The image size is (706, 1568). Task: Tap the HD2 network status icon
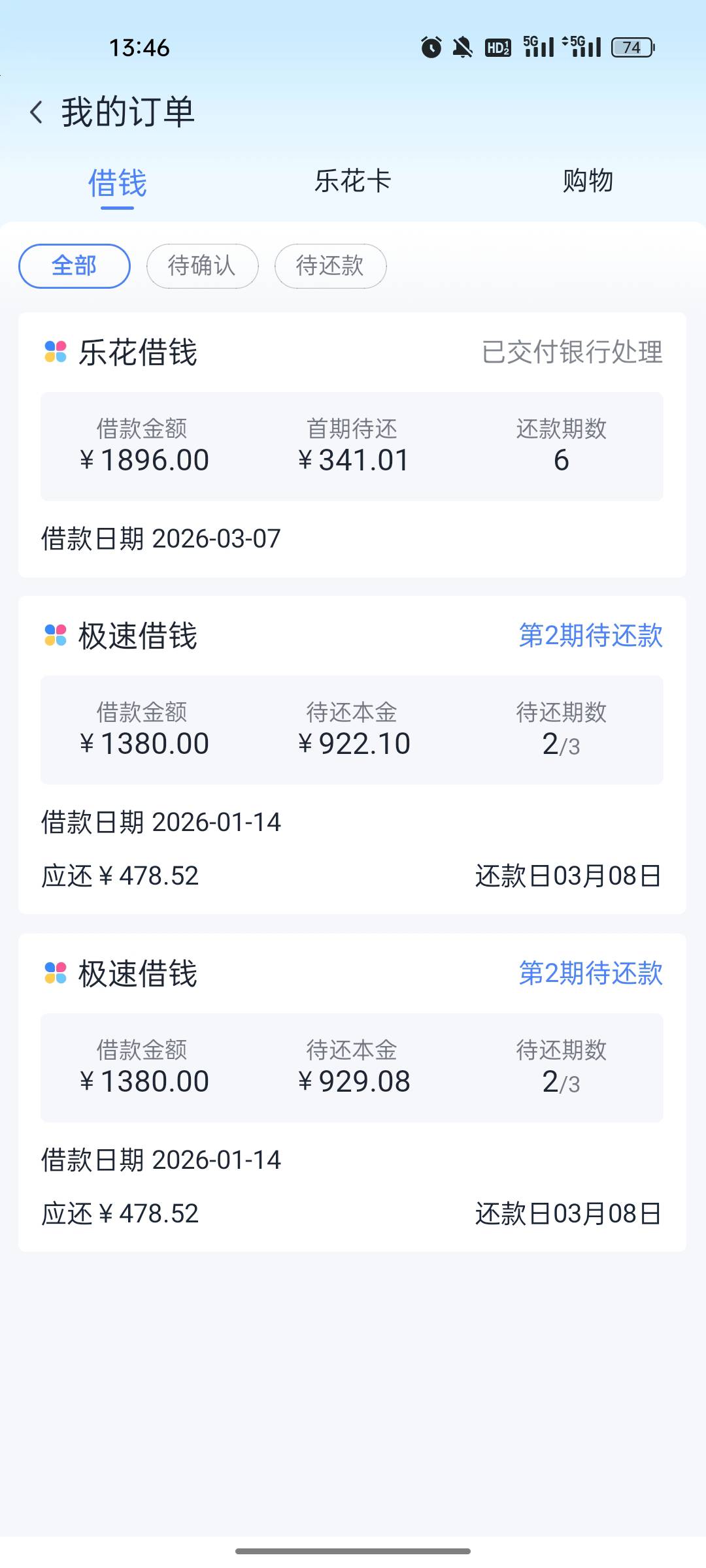tap(498, 47)
